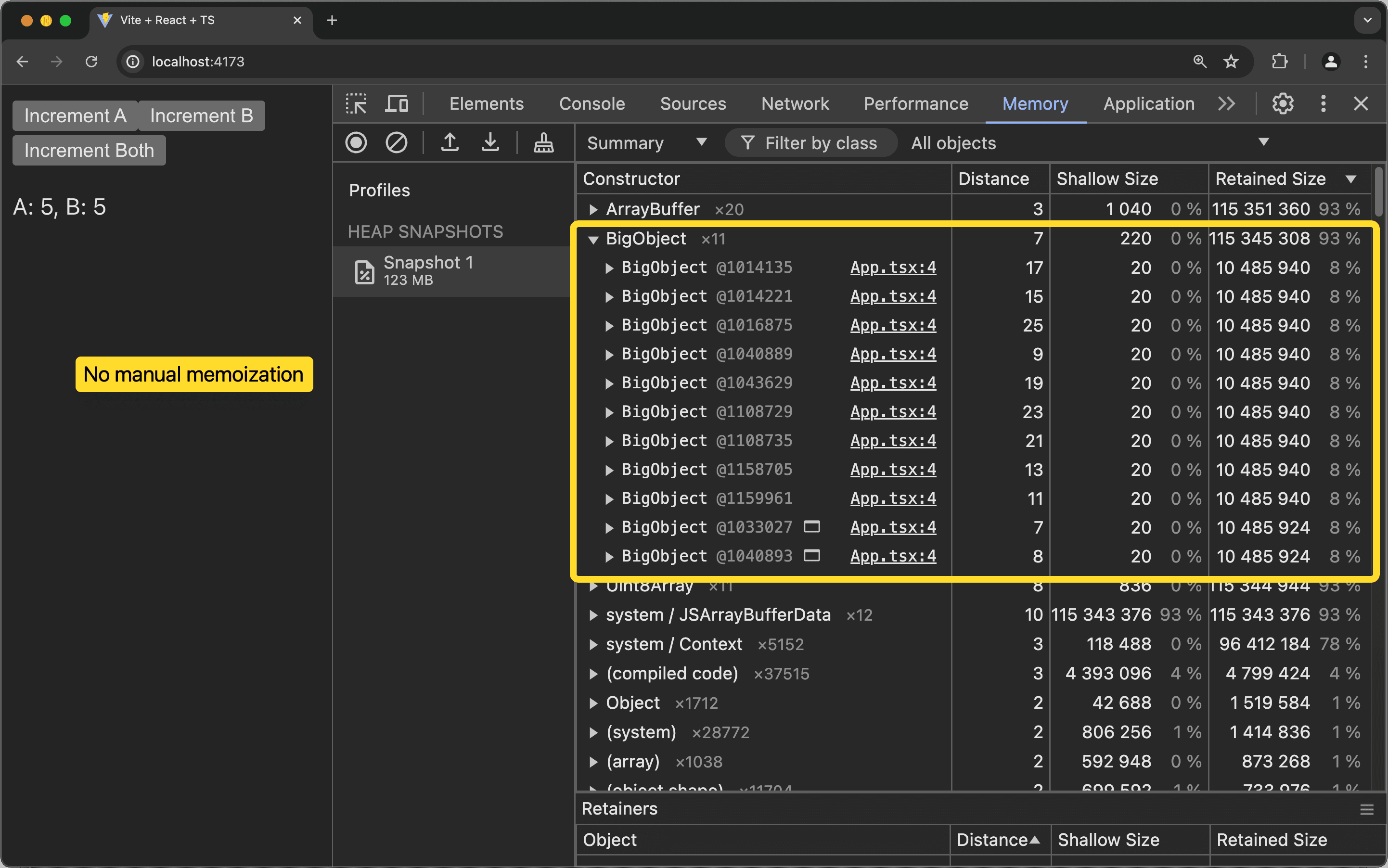Switch to the Console tab
The image size is (1388, 868).
click(591, 104)
